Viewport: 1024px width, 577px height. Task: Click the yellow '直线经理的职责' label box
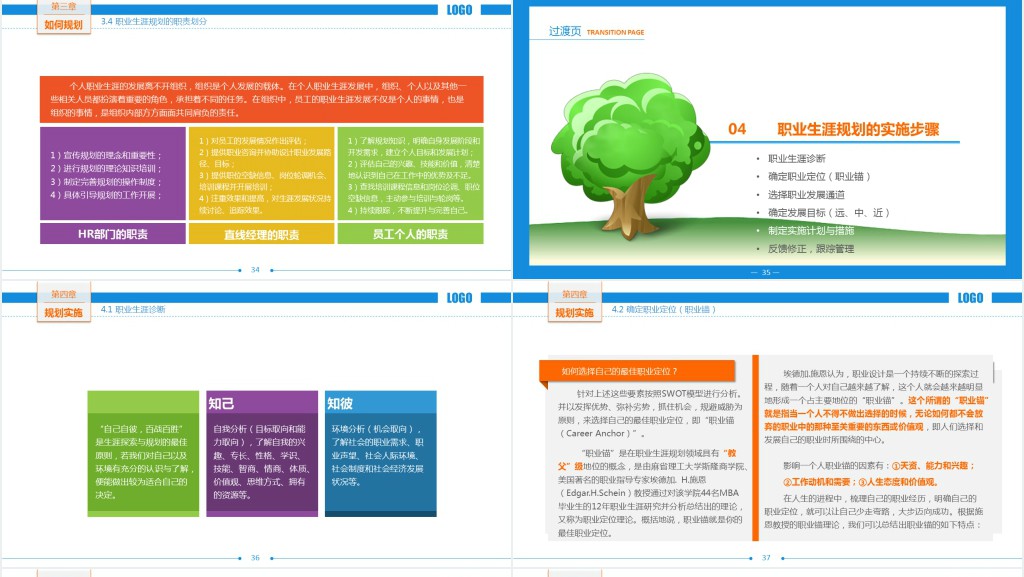[260, 235]
